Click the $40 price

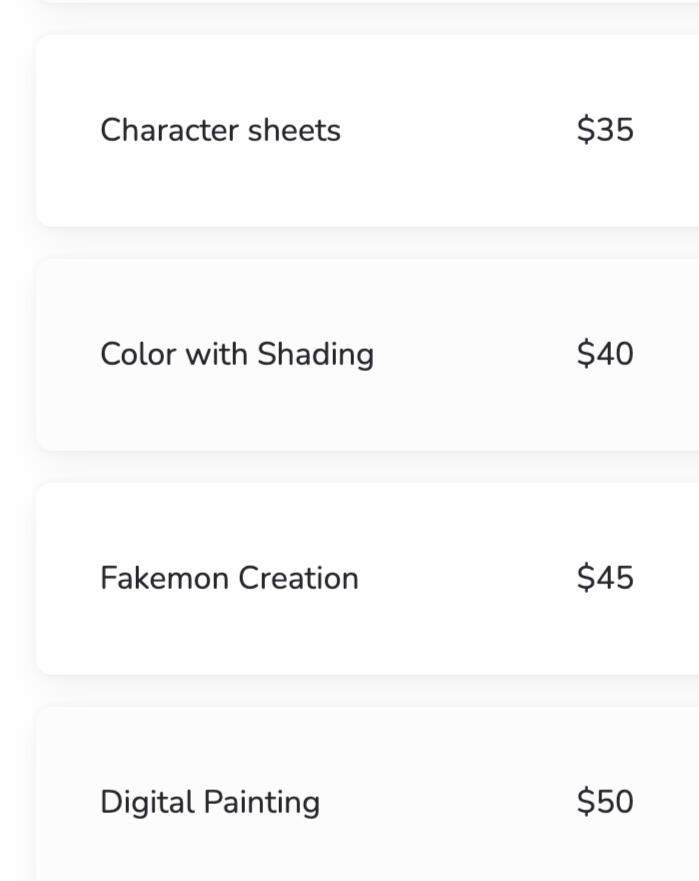605,354
